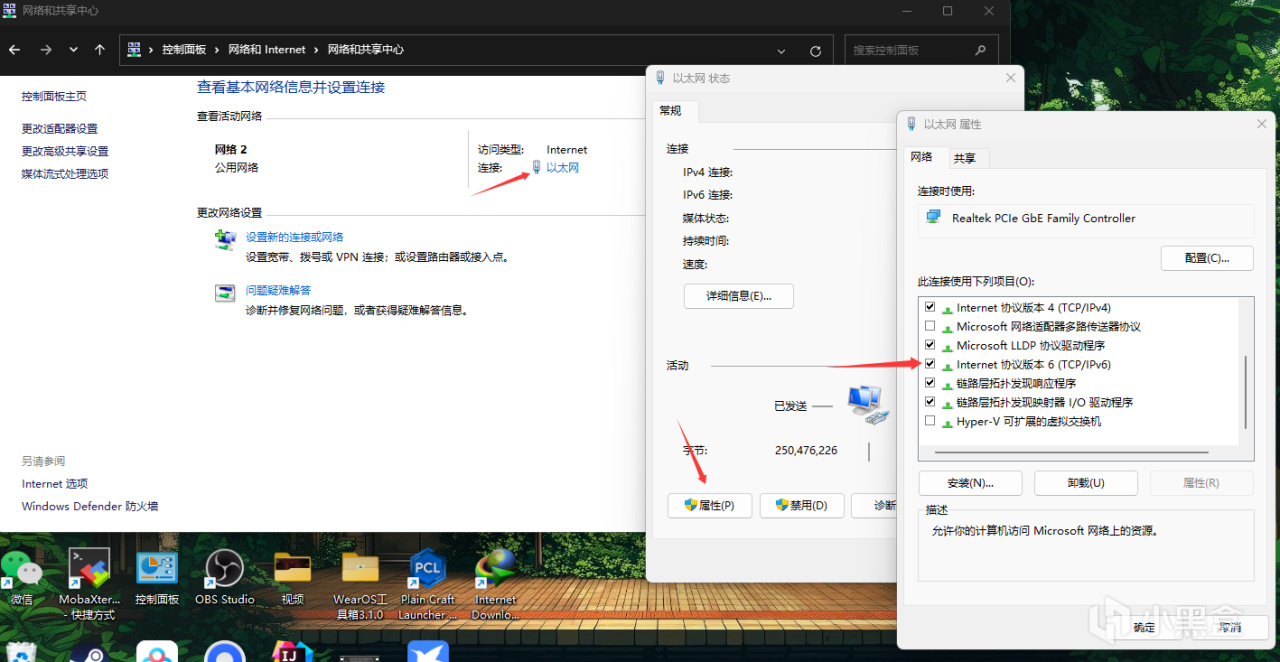Expand chevron after 网络和 Internet breadcrumb
This screenshot has height=662, width=1280.
pos(317,49)
